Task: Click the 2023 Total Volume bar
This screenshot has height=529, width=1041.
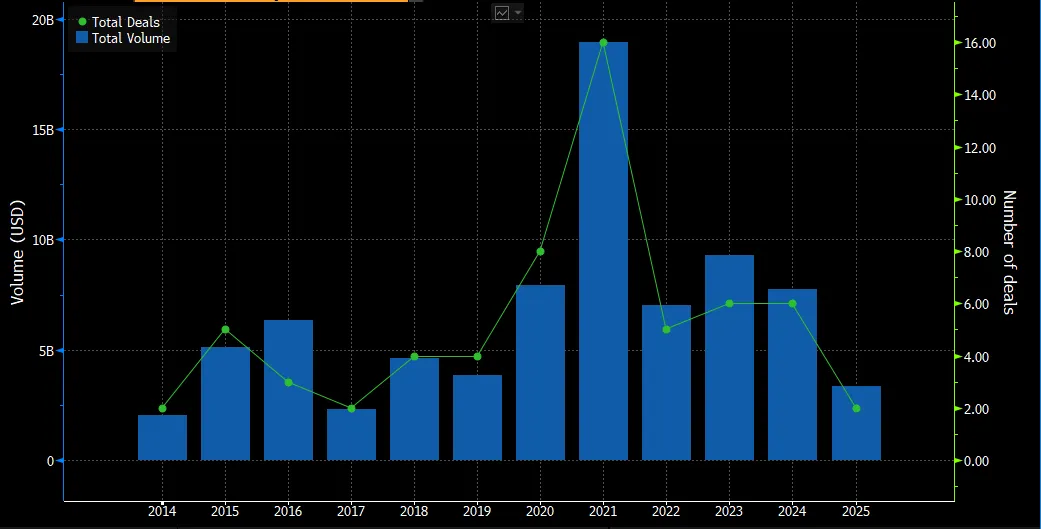Action: tap(730, 358)
